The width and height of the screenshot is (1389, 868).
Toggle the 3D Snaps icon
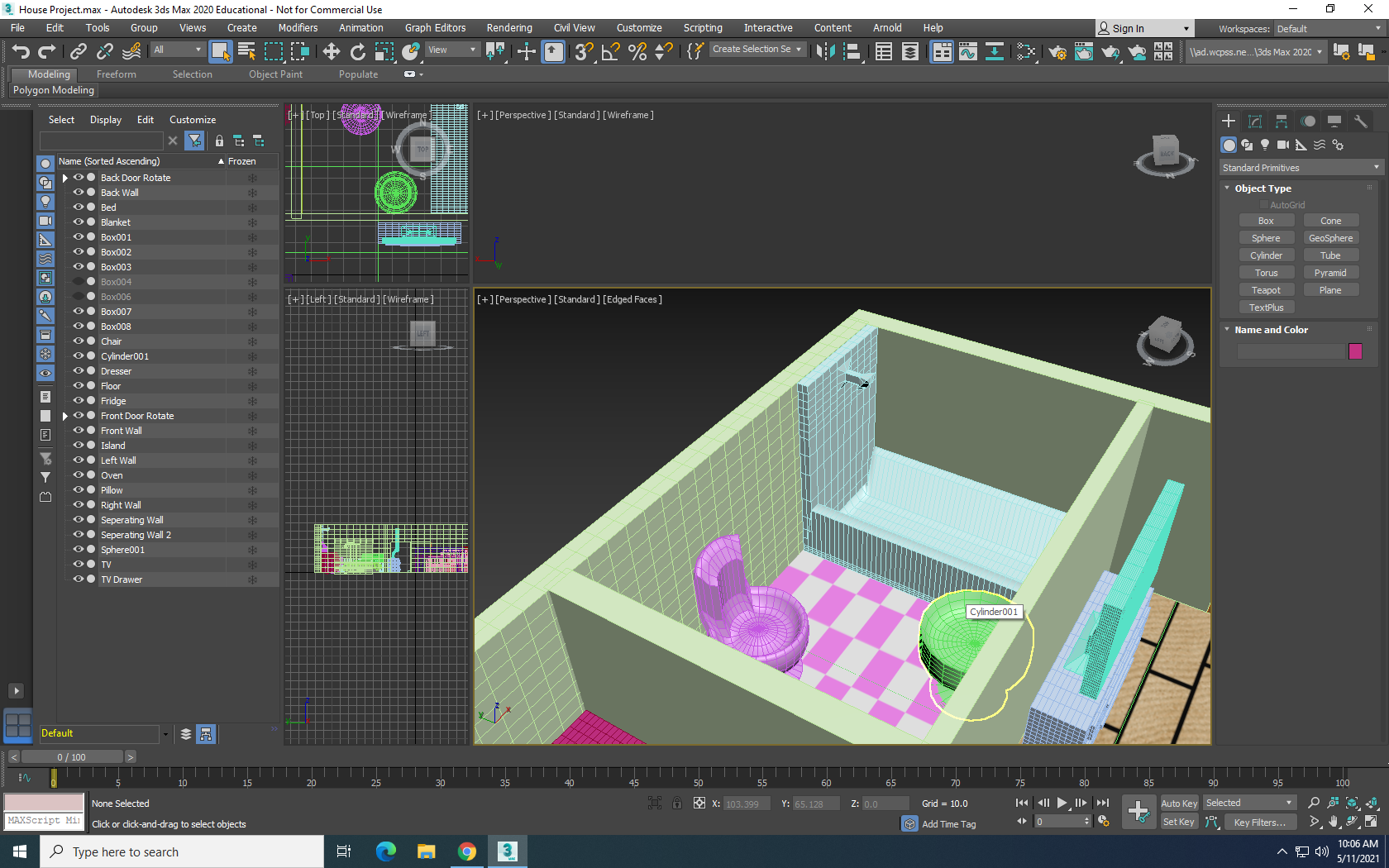point(584,51)
